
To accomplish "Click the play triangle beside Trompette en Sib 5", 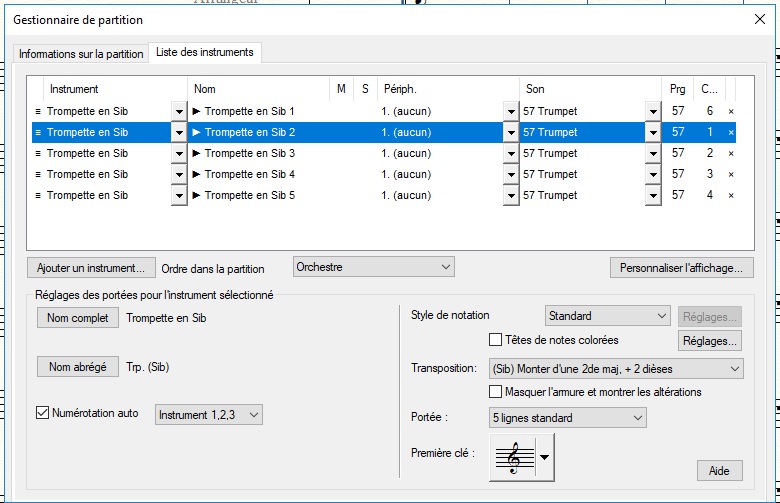I will tap(197, 196).
